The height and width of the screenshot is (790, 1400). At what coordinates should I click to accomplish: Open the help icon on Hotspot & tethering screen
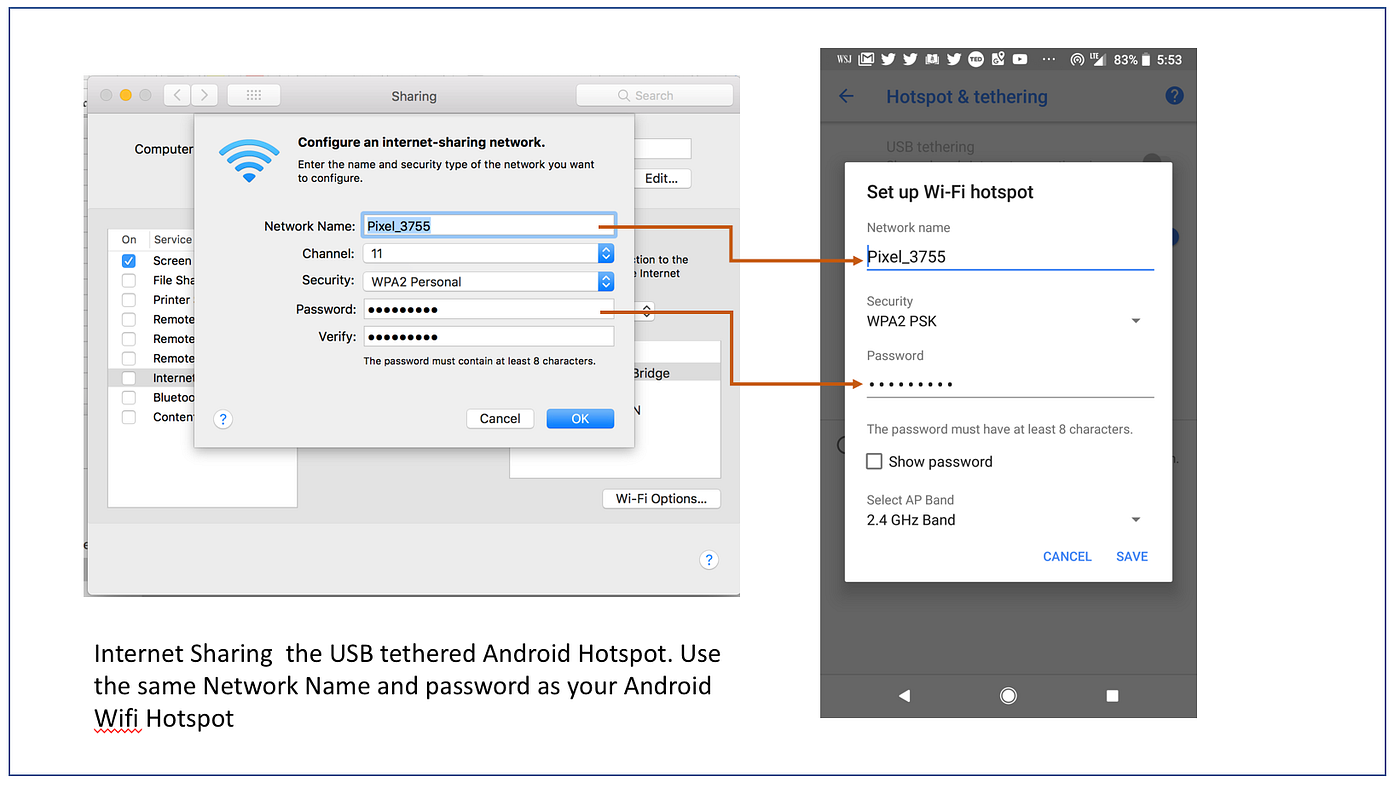[1174, 96]
